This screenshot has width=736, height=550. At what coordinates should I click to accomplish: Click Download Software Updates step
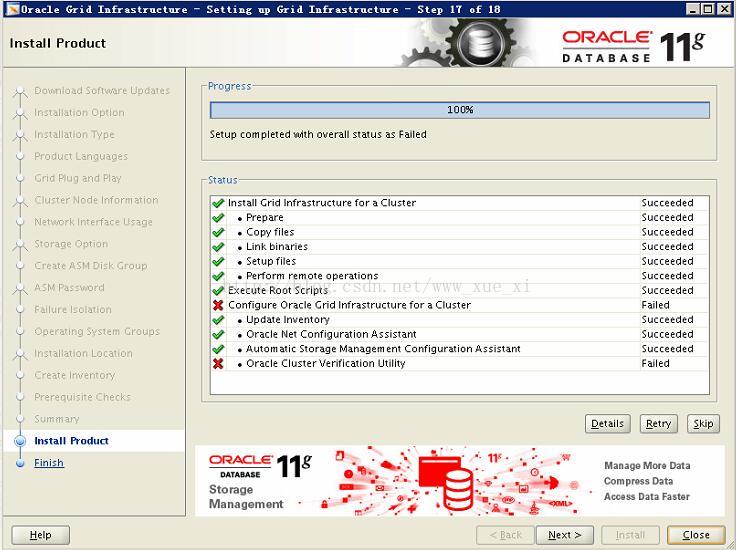click(102, 91)
